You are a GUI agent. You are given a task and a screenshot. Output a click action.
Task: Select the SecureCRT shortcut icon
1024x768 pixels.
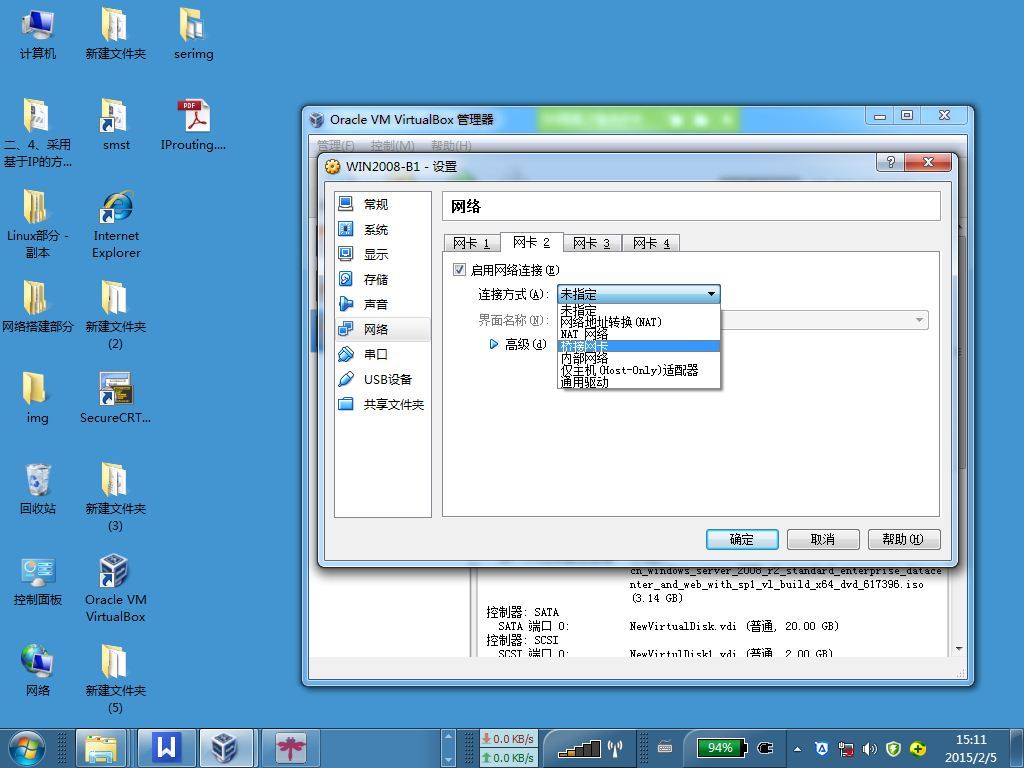(116, 398)
